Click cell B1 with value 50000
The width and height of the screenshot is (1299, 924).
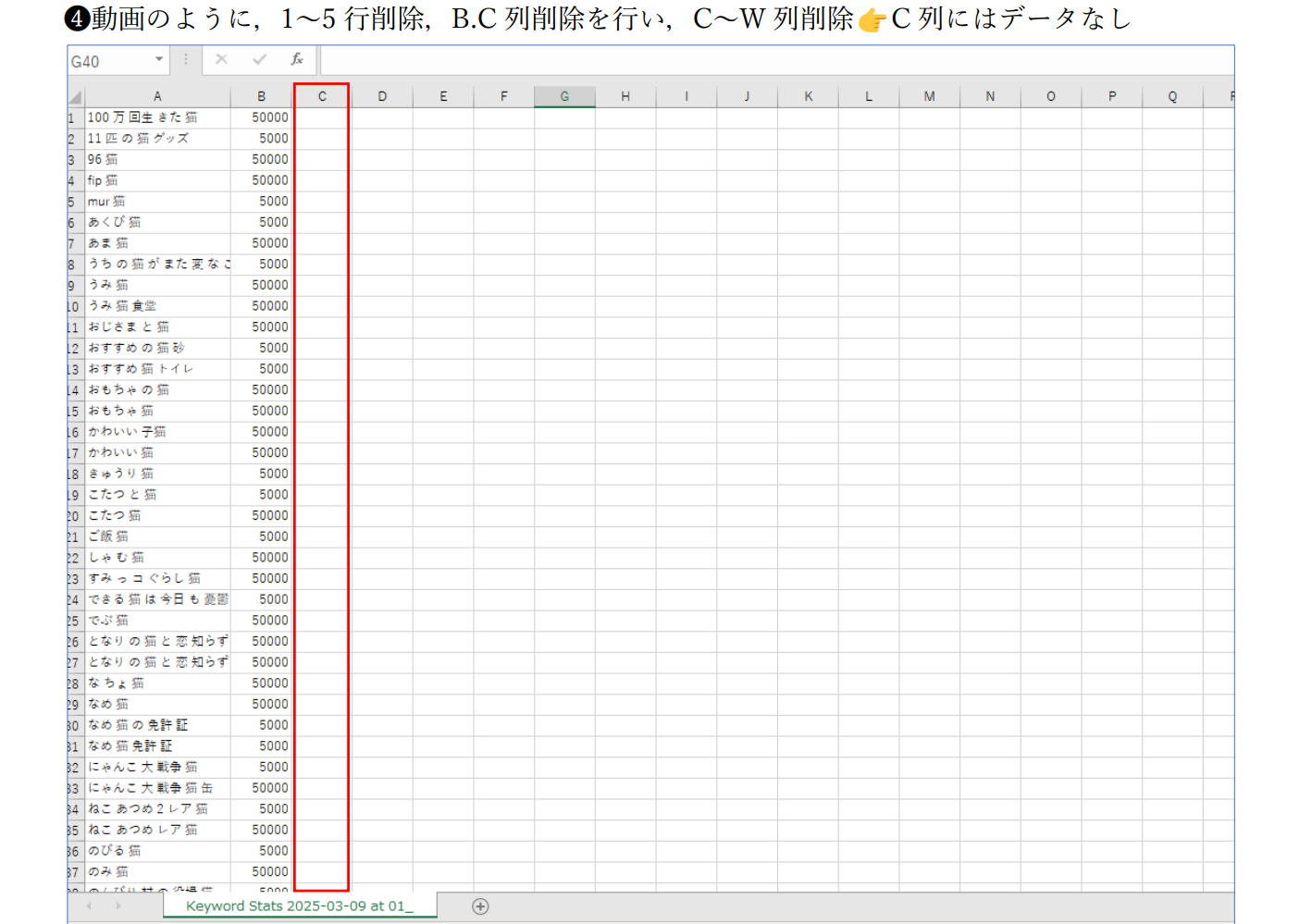262,117
